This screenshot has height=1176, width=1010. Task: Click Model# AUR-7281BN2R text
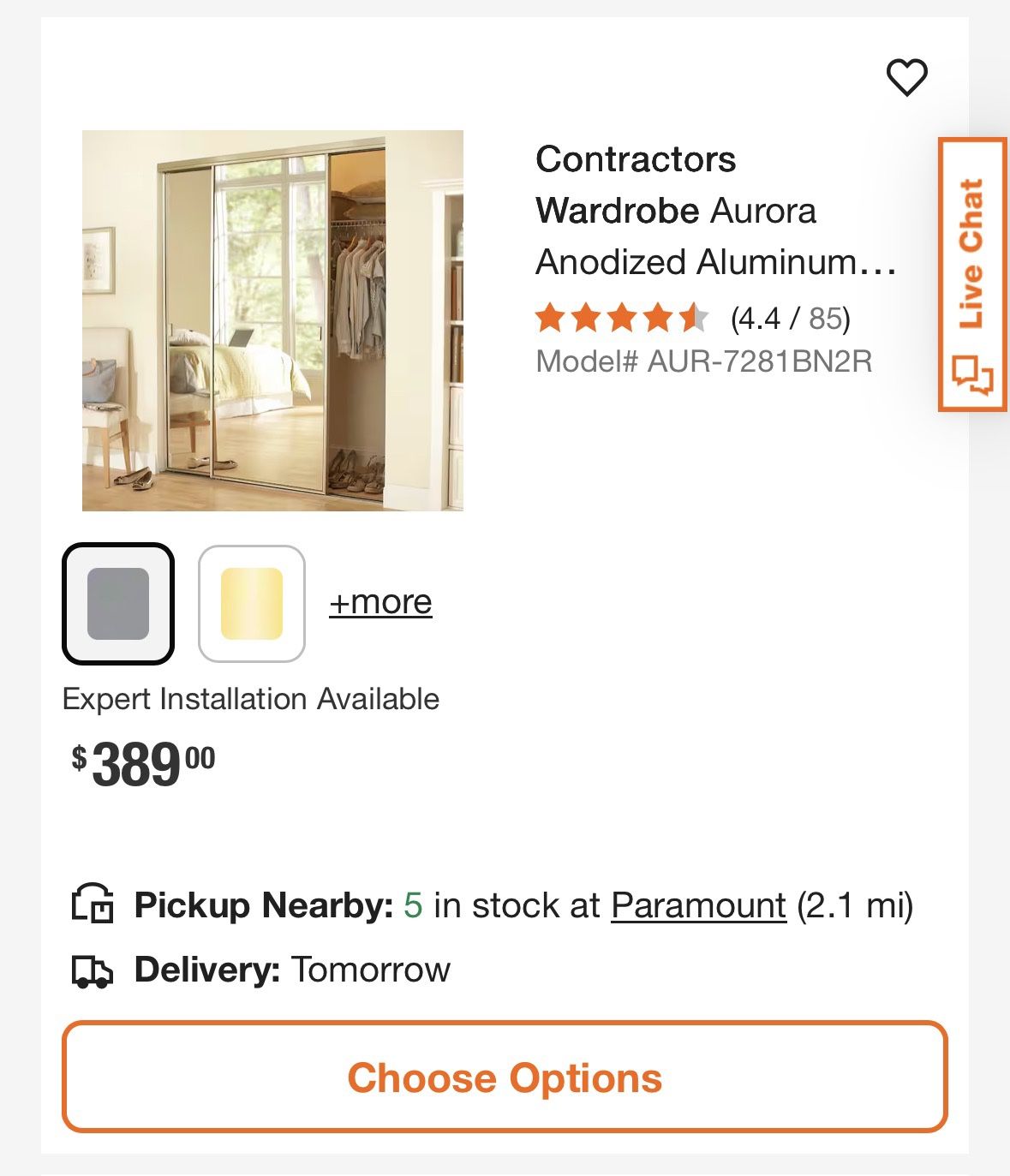tap(702, 363)
